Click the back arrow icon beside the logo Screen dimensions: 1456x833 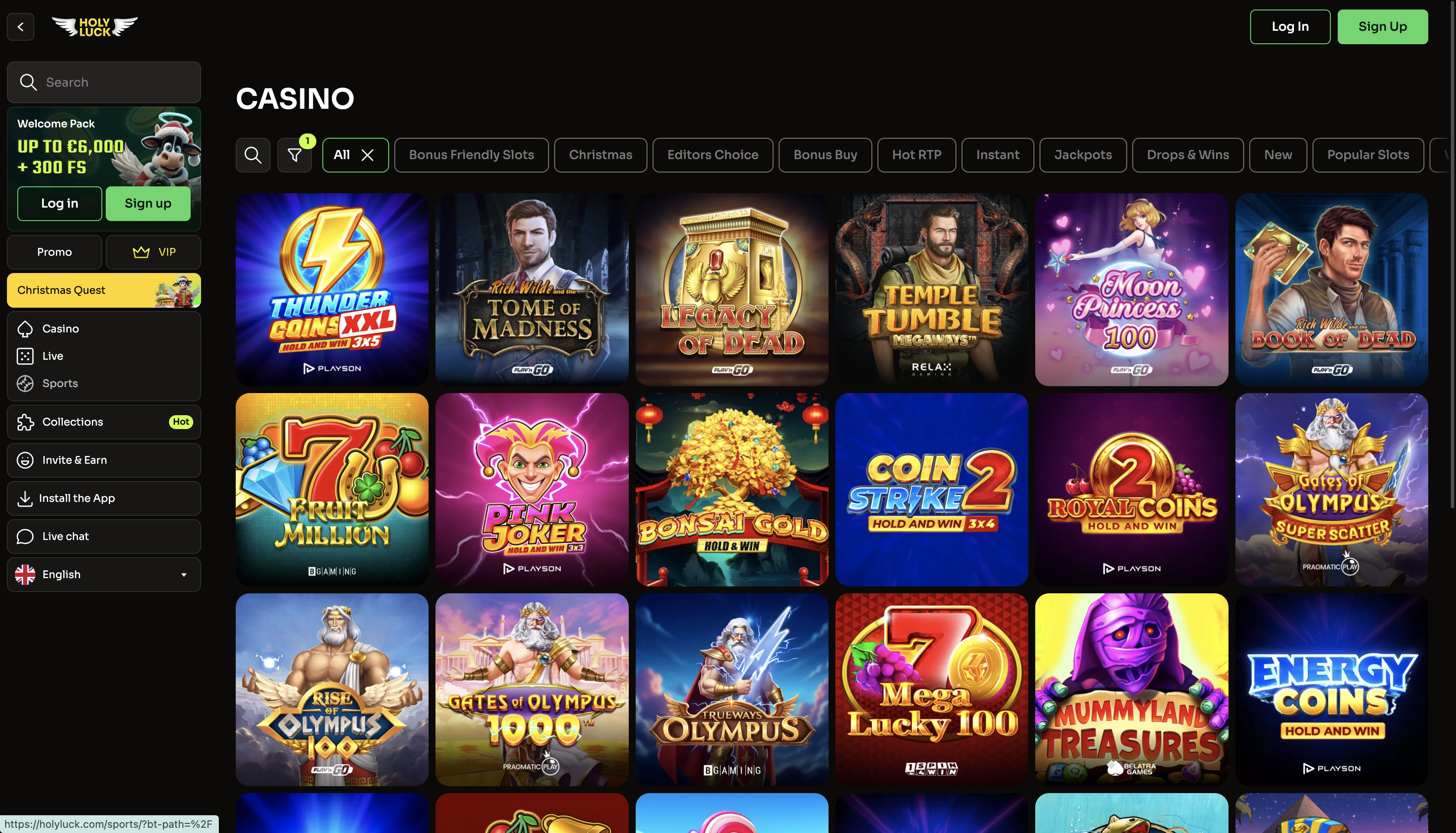tap(21, 26)
